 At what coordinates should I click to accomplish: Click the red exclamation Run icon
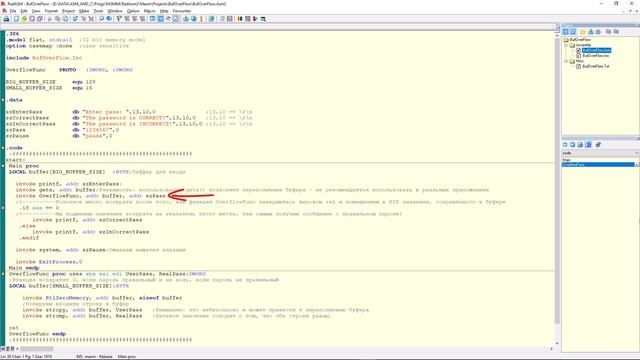(x=201, y=19)
